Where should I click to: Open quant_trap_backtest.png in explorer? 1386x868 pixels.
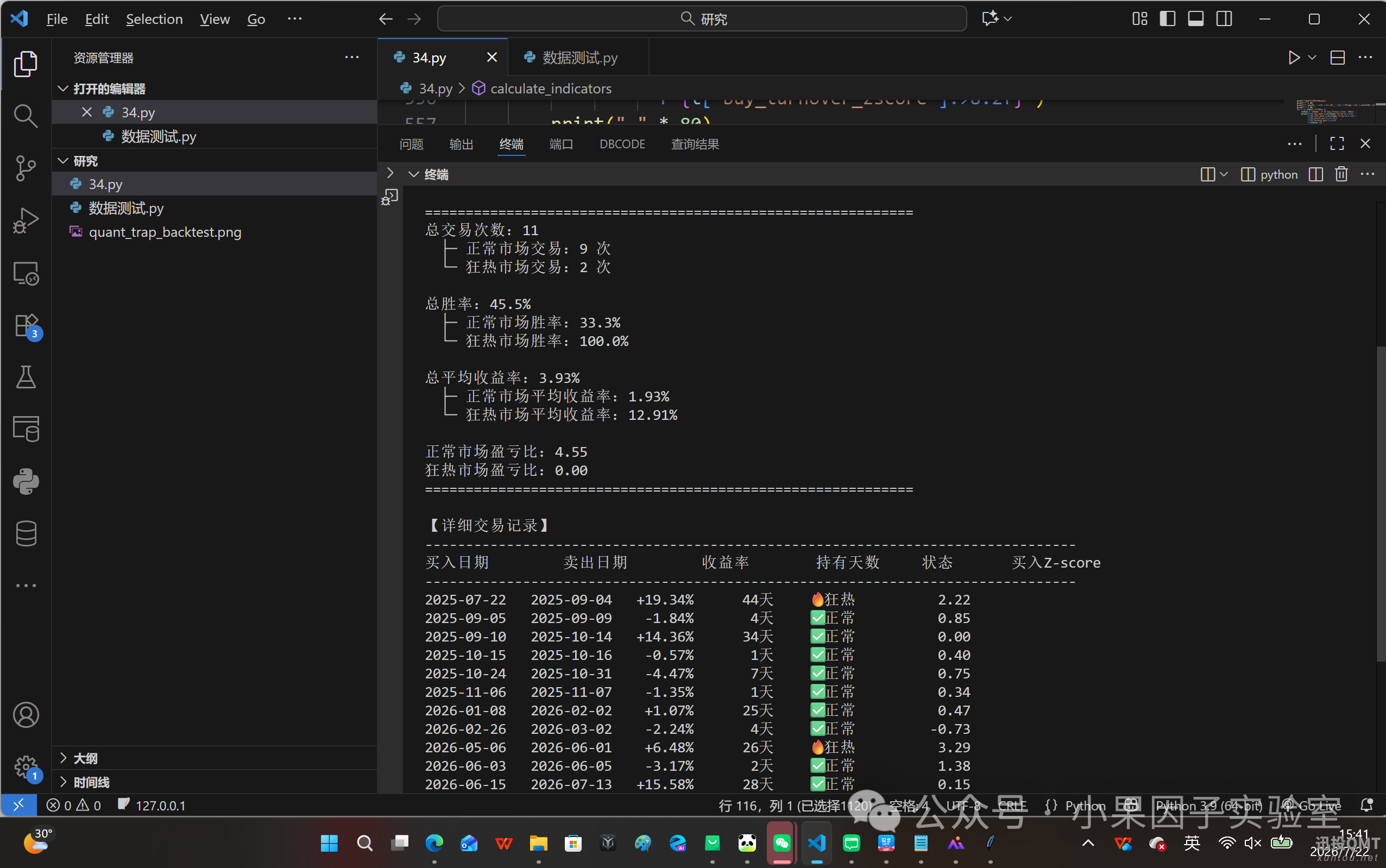click(215, 232)
